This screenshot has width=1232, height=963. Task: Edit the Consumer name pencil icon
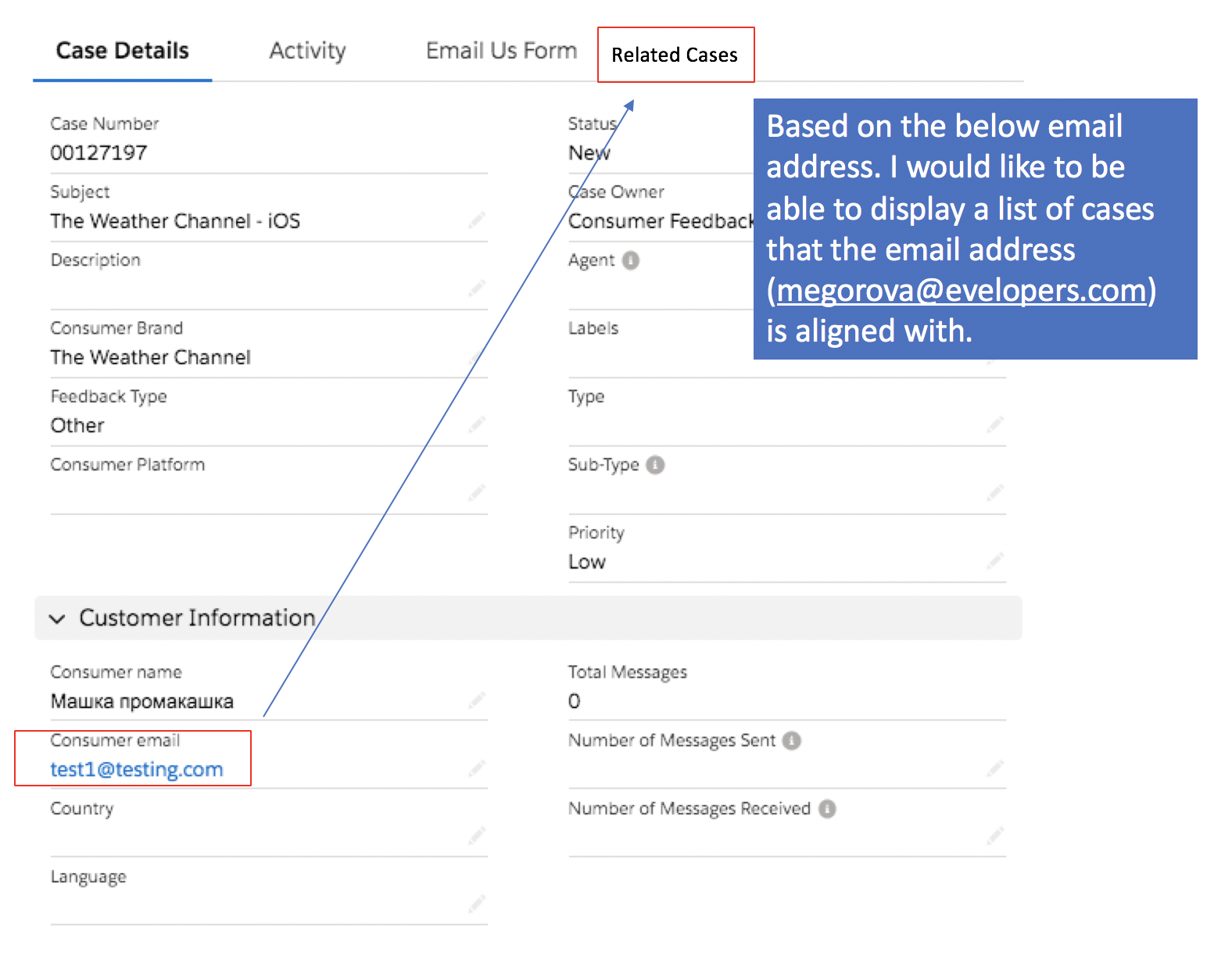point(477,700)
